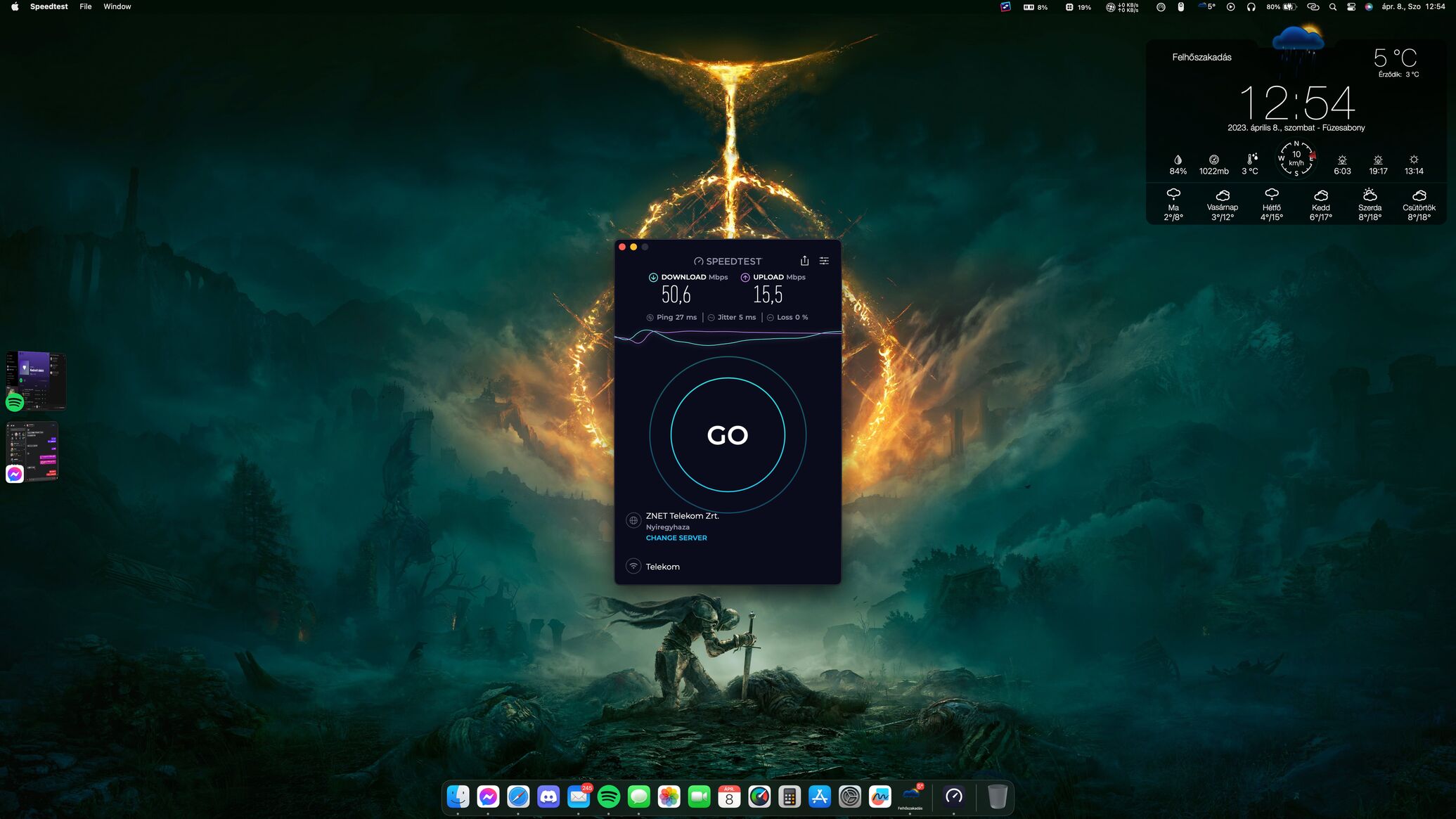
Task: Open the Speedtest share results icon
Action: pyautogui.click(x=804, y=261)
